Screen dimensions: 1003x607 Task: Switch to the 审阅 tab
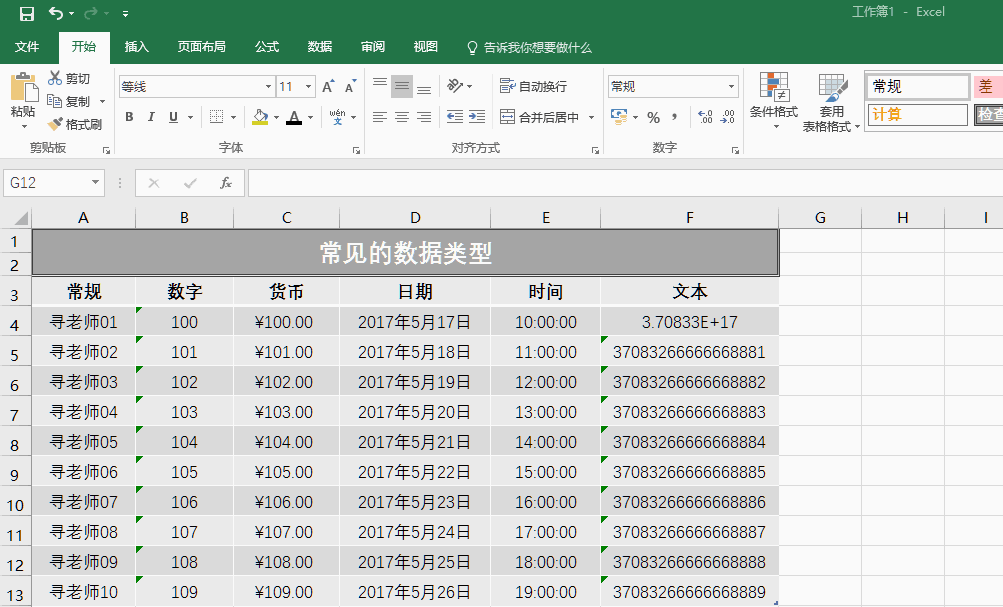click(x=372, y=47)
